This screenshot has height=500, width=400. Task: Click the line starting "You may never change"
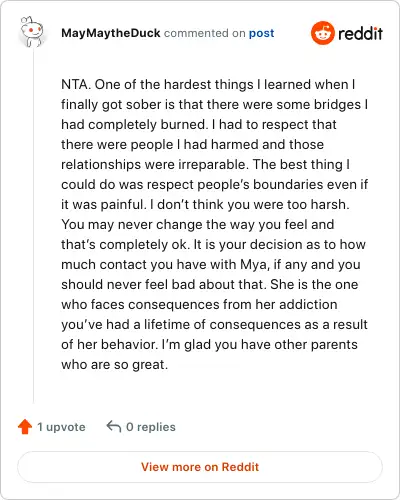(198, 225)
